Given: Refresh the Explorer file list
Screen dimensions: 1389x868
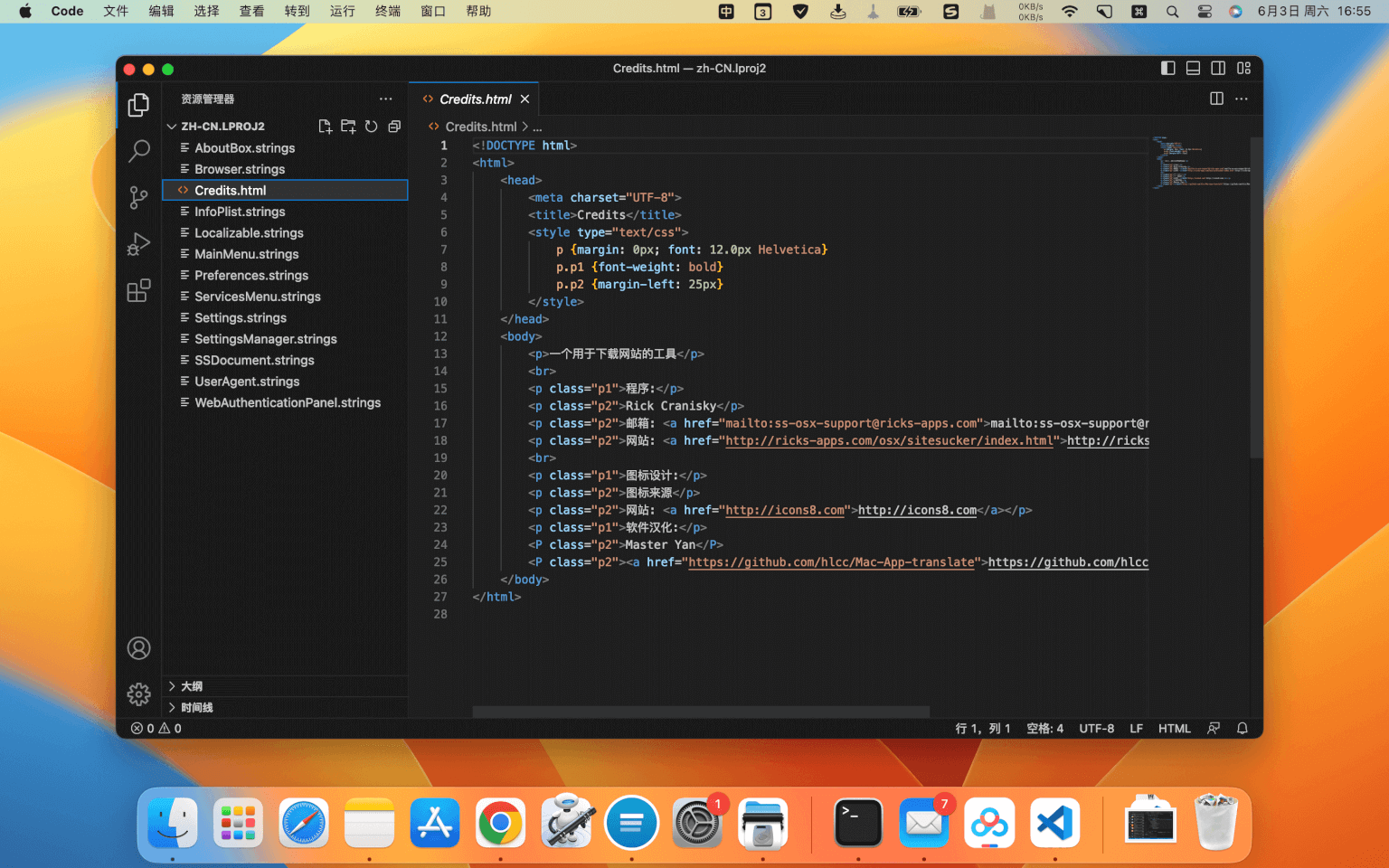Looking at the screenshot, I should 371,127.
